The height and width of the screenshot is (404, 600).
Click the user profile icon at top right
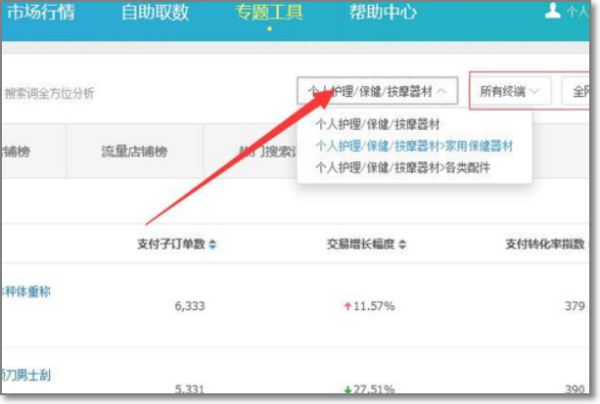(552, 12)
